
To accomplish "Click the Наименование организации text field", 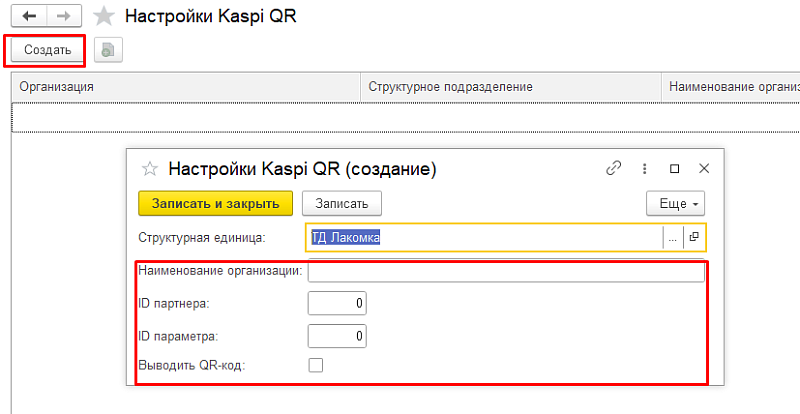I will tap(505, 272).
